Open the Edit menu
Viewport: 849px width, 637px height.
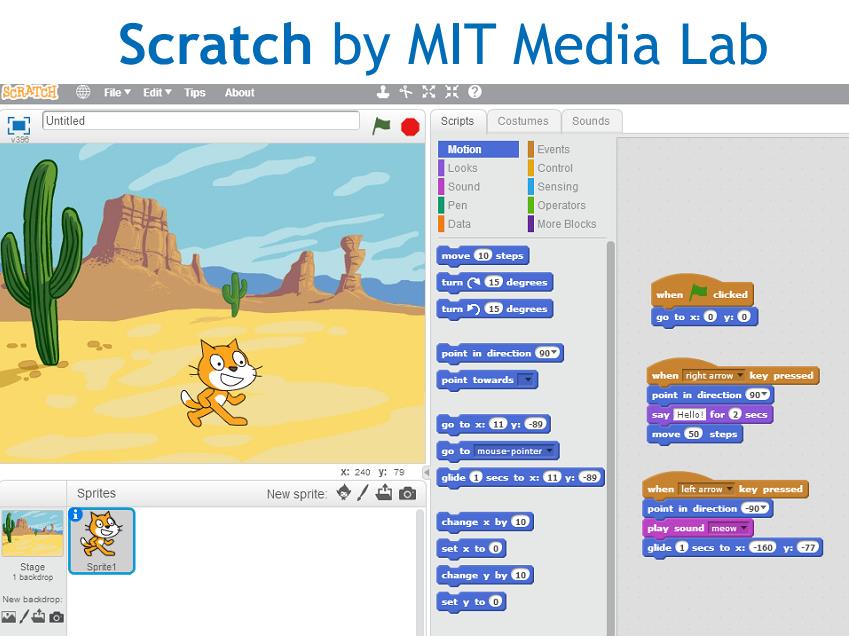(x=157, y=93)
